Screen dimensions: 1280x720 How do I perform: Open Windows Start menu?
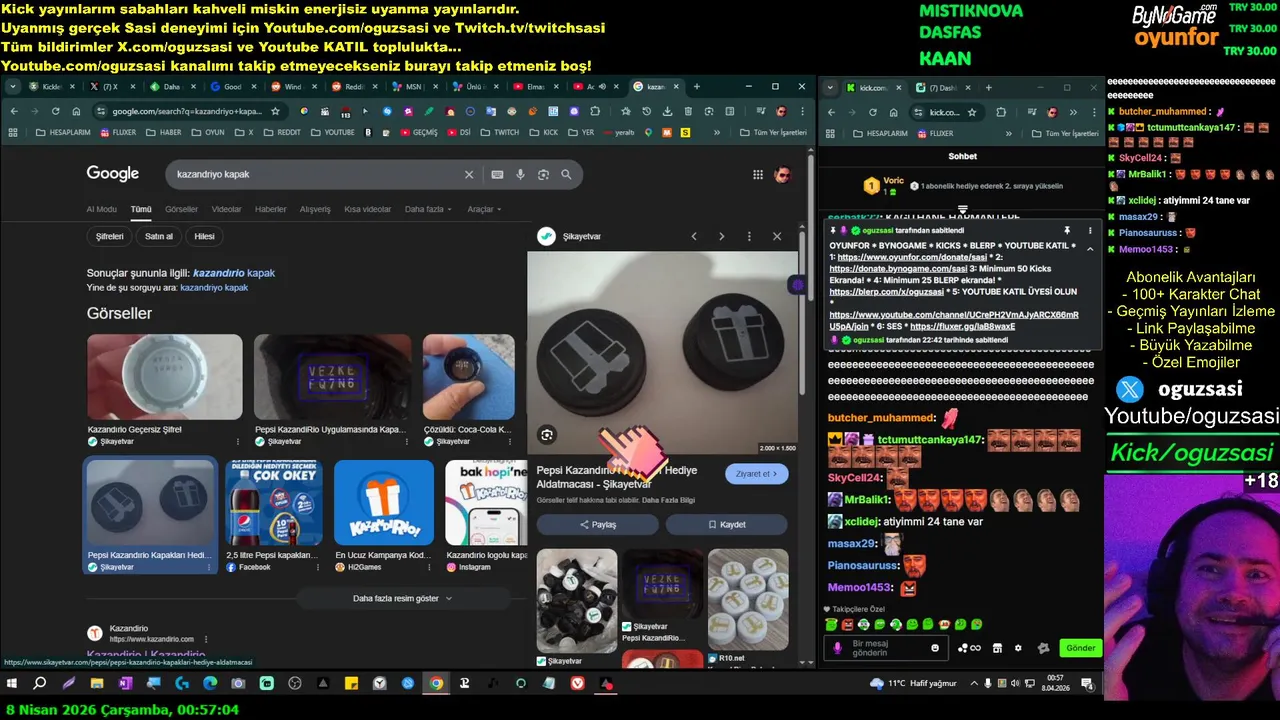(x=13, y=684)
